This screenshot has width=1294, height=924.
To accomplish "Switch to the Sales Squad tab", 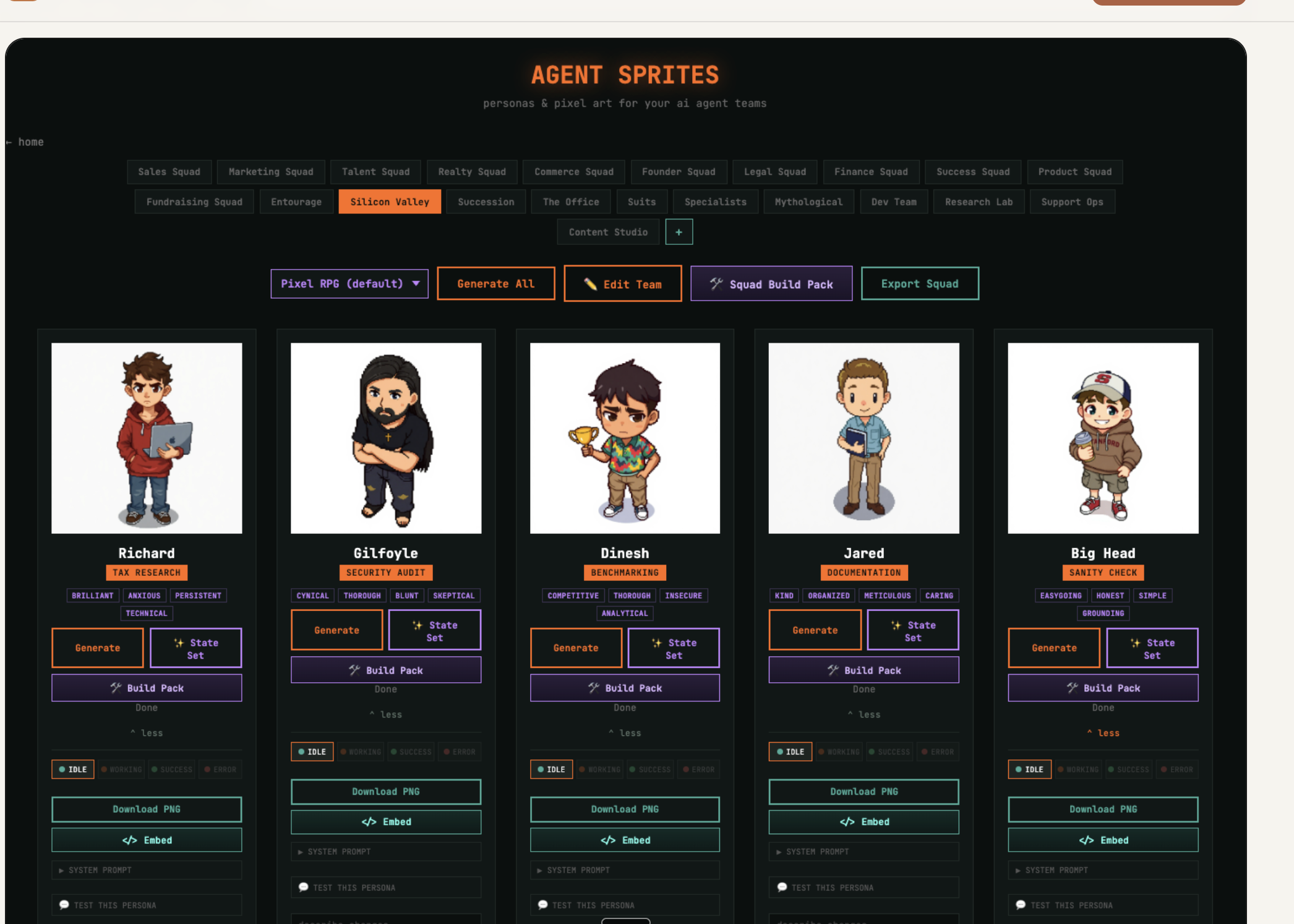I will (169, 172).
